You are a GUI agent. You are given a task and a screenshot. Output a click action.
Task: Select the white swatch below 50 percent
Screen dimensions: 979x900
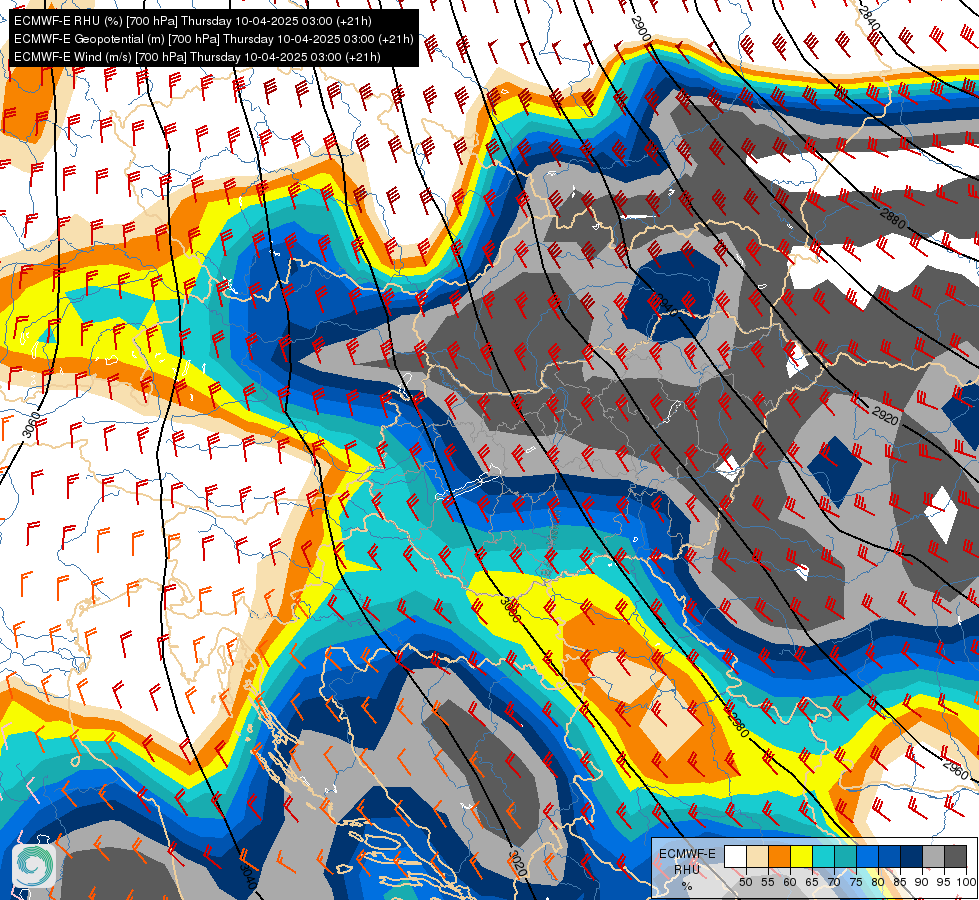tap(735, 856)
